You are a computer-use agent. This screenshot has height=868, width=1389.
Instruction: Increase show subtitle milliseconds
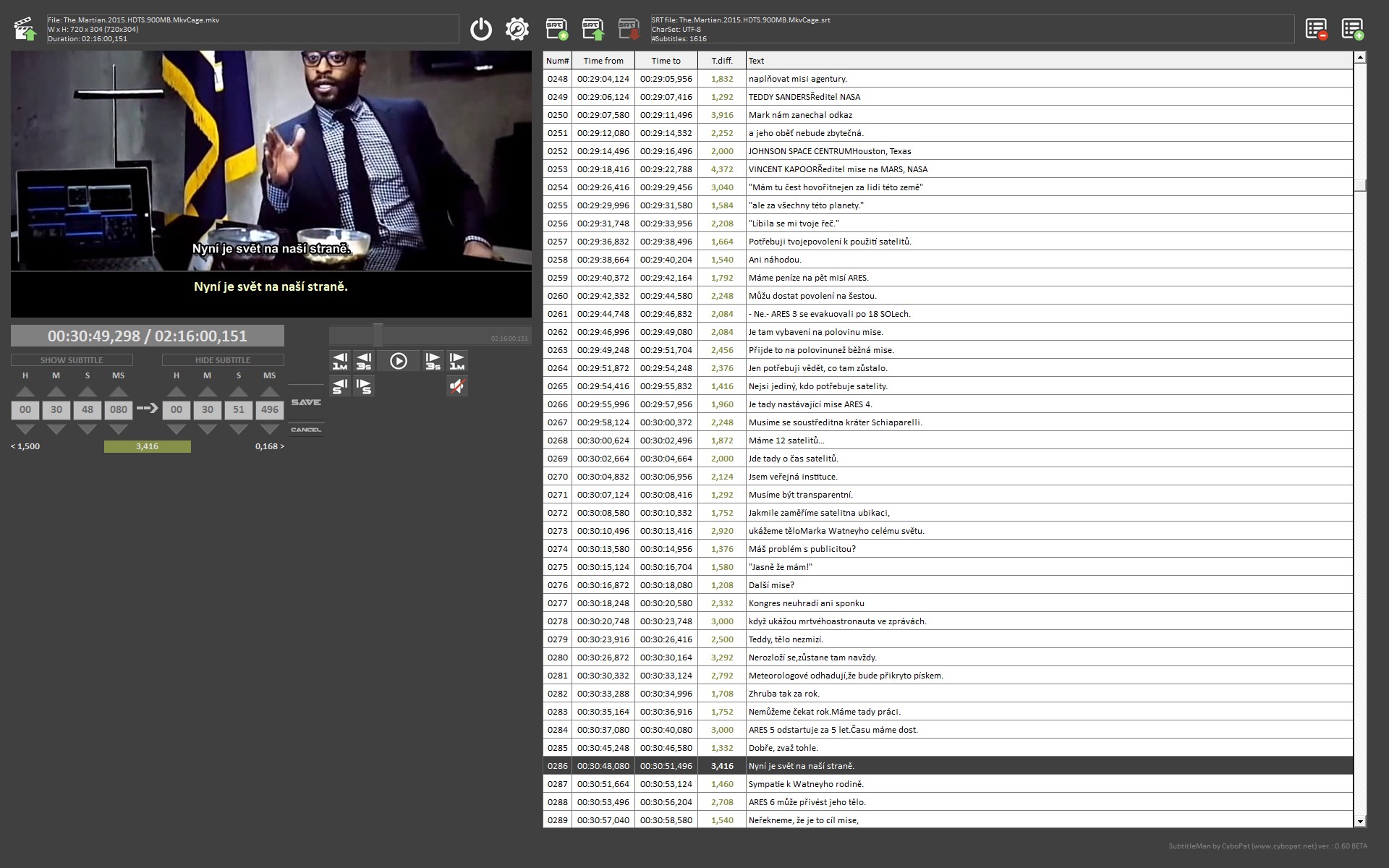click(119, 391)
